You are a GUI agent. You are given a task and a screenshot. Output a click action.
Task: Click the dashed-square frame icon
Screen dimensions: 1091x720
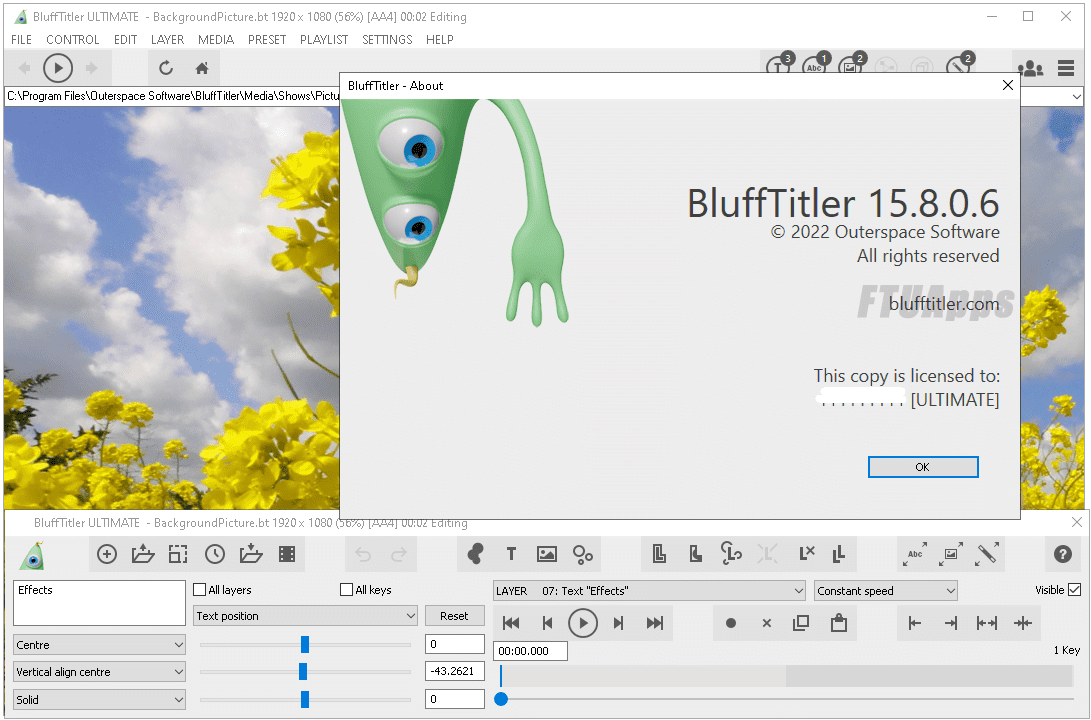click(178, 554)
